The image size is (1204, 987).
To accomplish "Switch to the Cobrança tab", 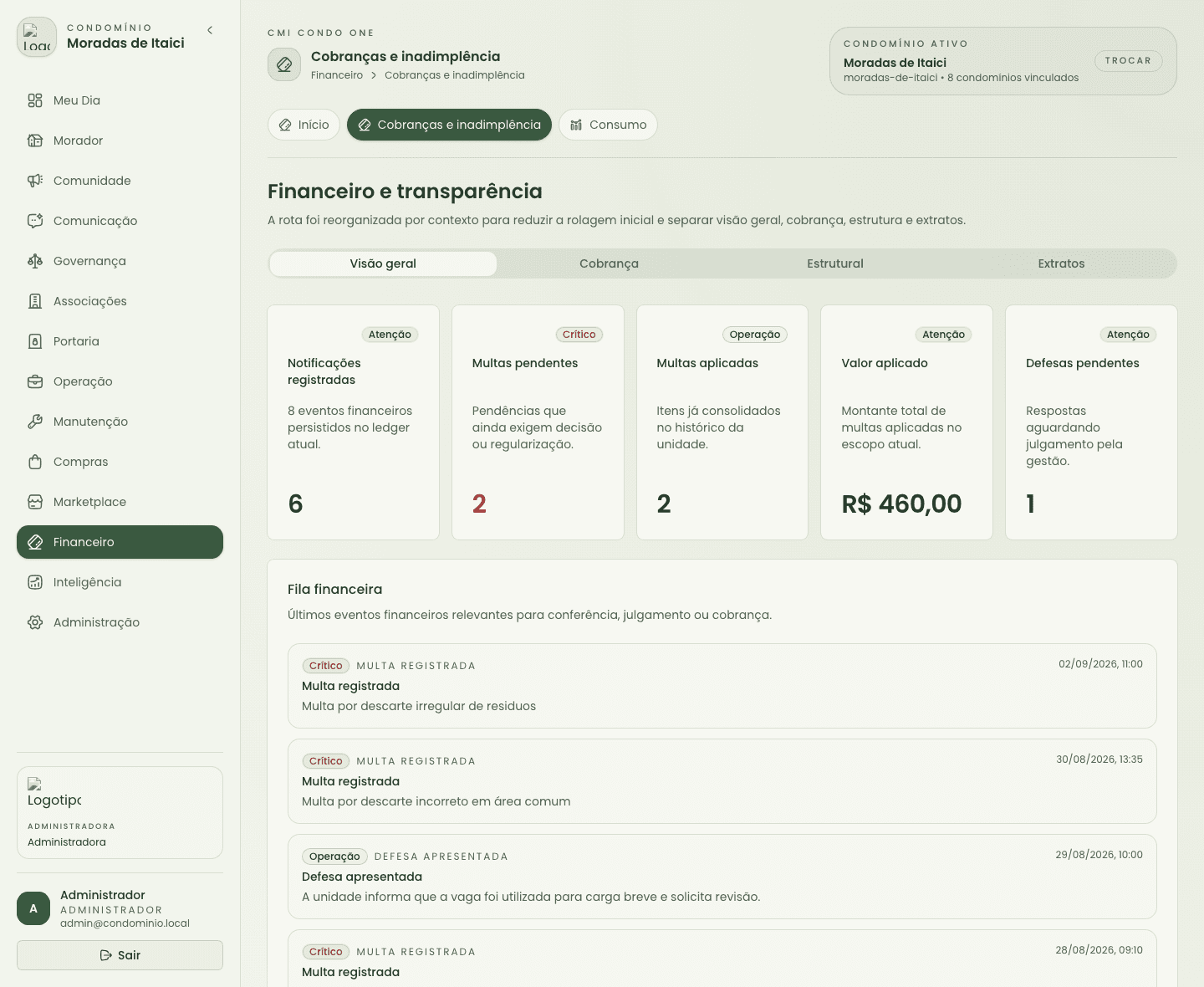I will click(x=610, y=263).
